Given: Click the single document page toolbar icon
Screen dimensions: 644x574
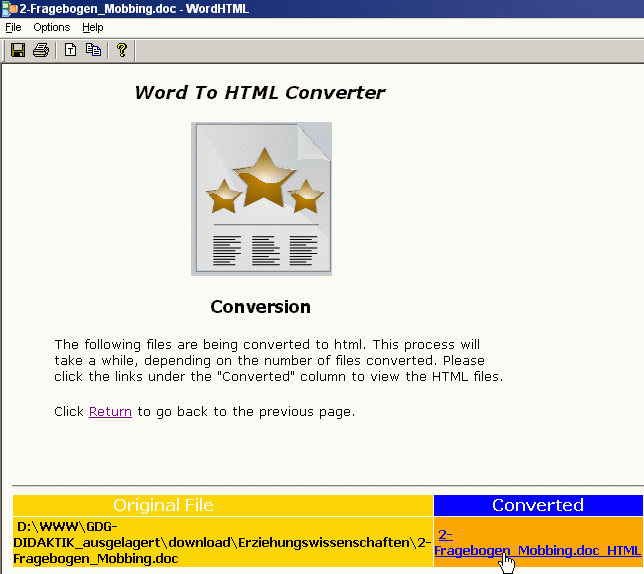Looking at the screenshot, I should pyautogui.click(x=71, y=50).
